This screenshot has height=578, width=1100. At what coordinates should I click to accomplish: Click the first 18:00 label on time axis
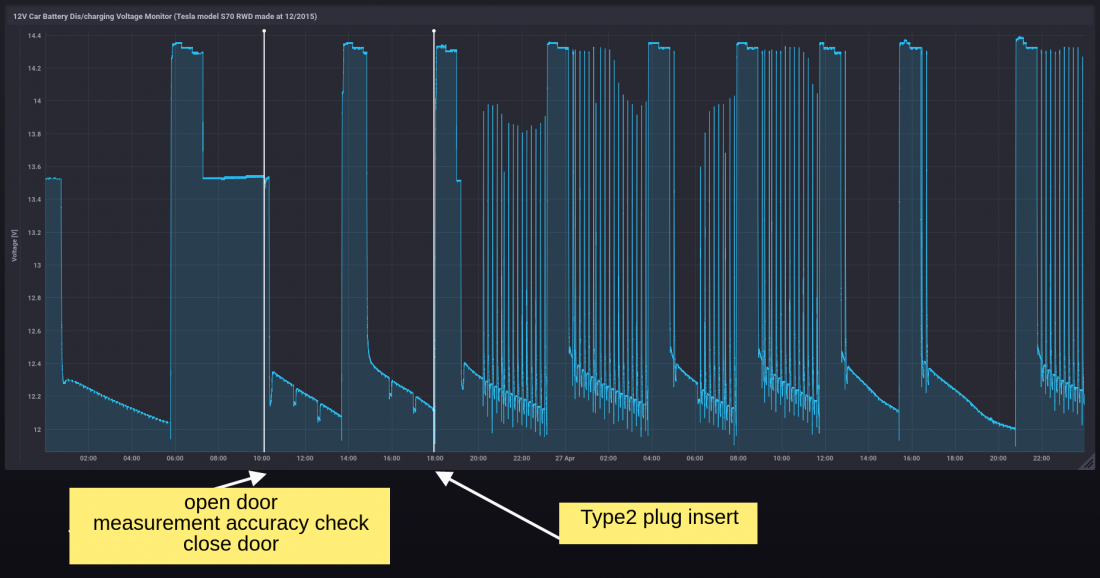(435, 459)
